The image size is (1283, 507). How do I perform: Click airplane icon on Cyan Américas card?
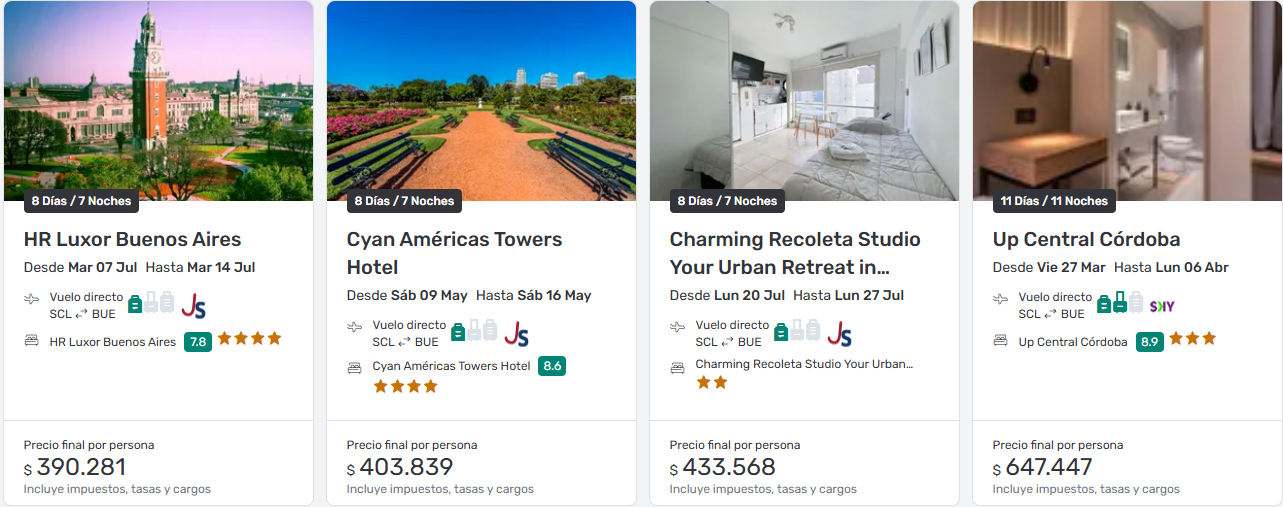pos(354,326)
